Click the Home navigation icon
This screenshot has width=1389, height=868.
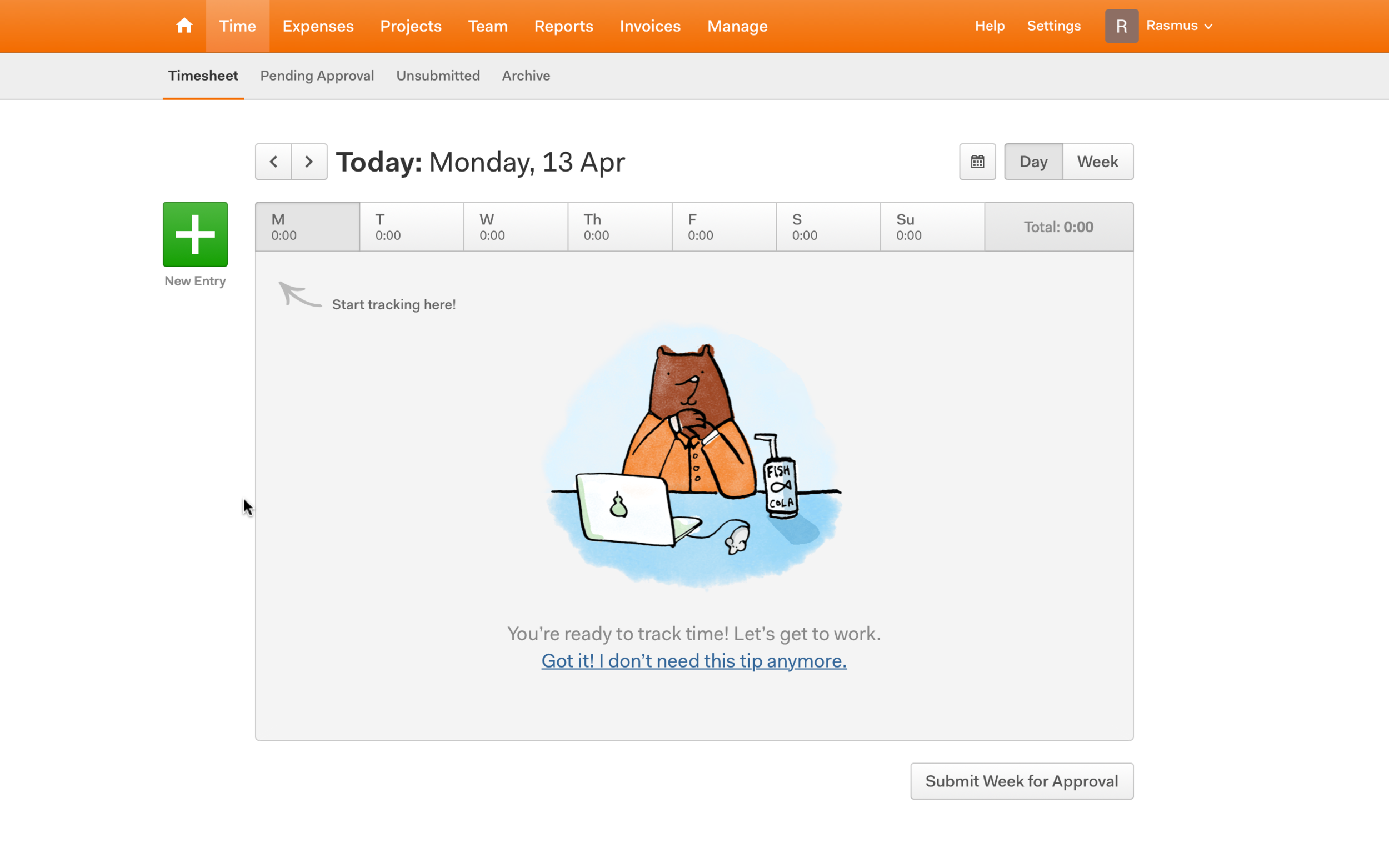(184, 26)
